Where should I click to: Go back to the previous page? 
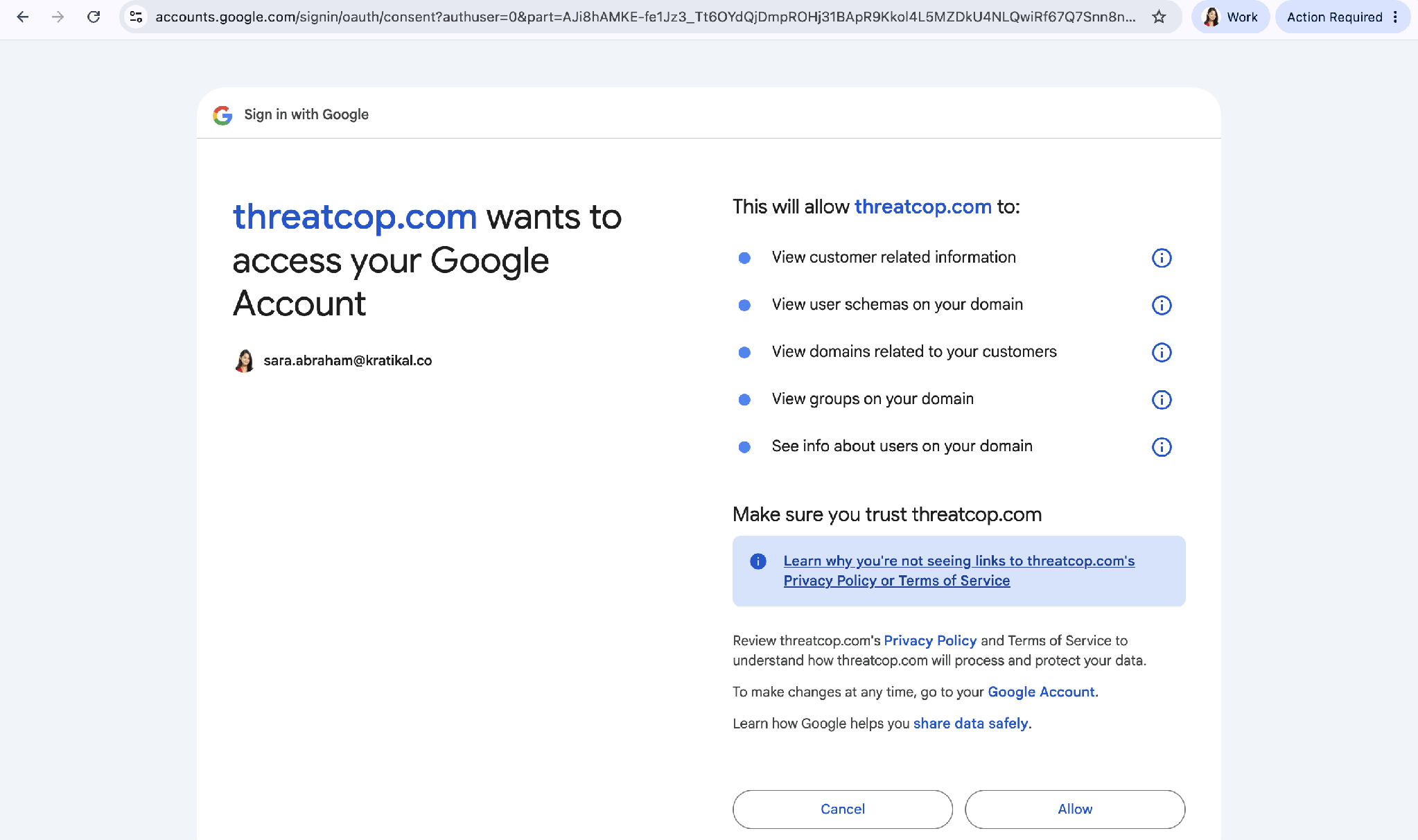pos(23,17)
